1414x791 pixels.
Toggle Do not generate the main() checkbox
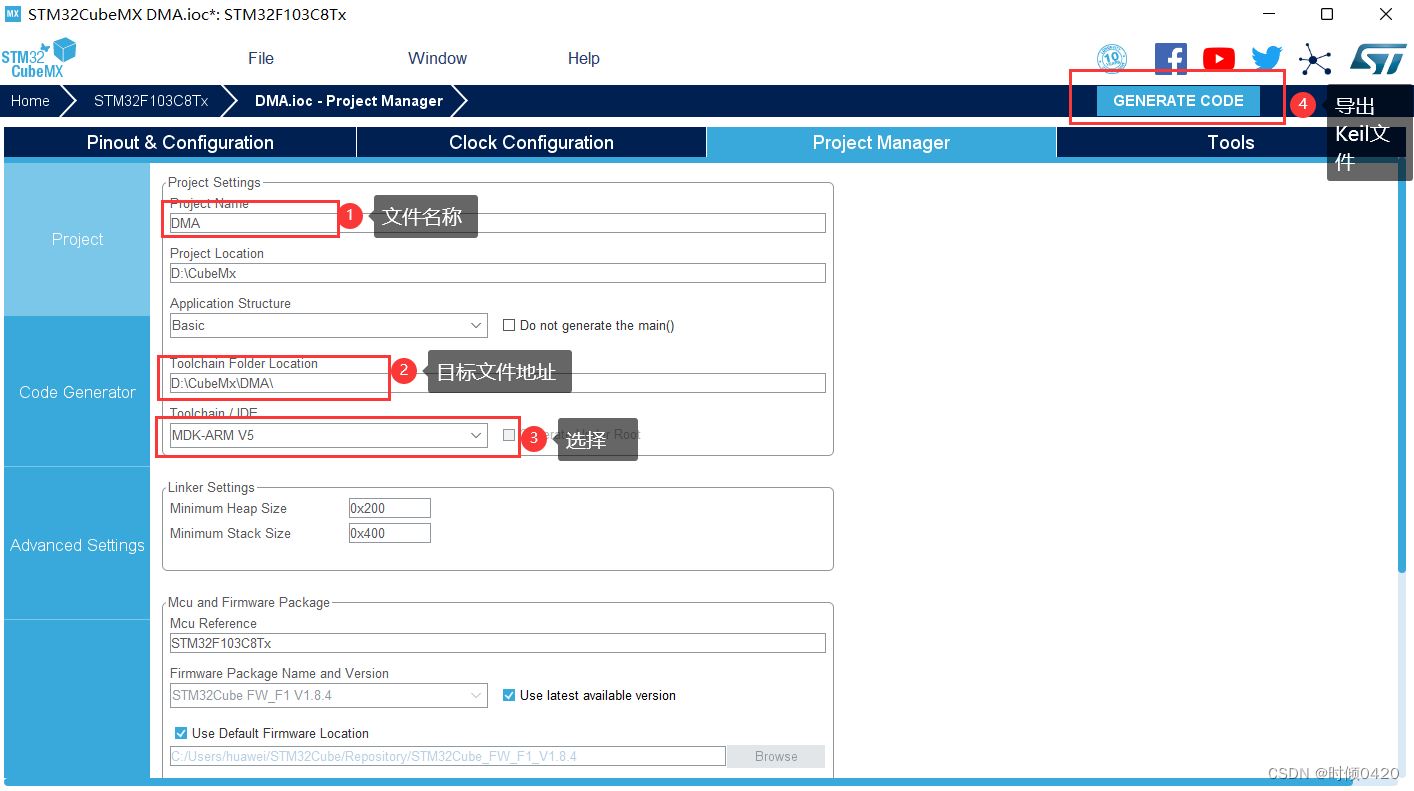(509, 325)
